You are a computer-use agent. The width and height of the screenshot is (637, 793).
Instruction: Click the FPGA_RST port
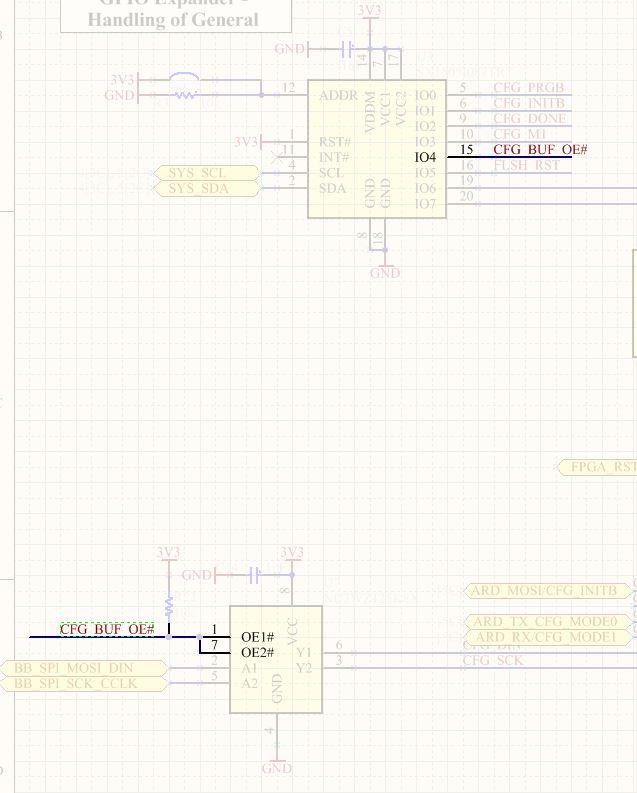click(598, 467)
